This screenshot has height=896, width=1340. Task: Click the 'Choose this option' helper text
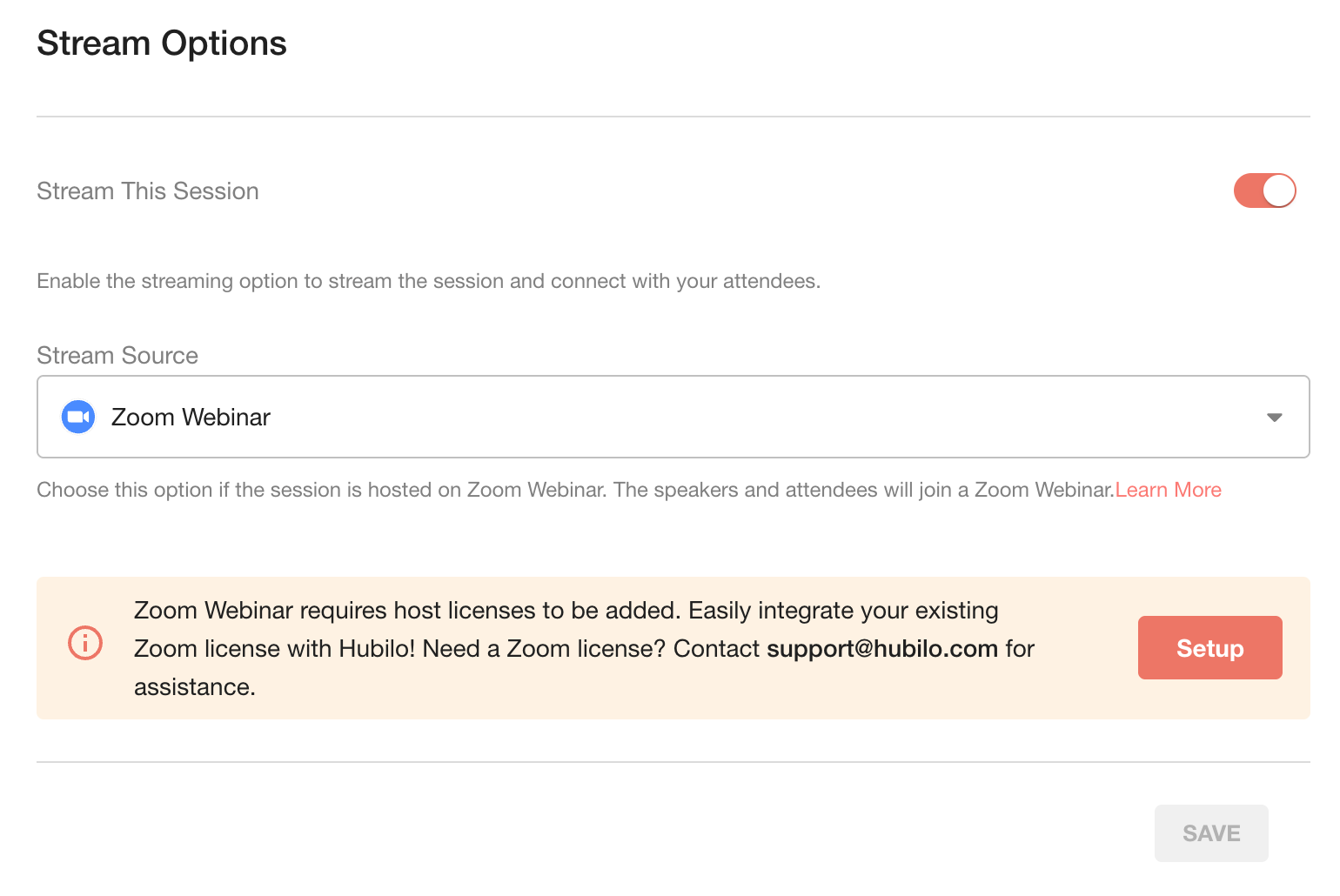point(575,490)
